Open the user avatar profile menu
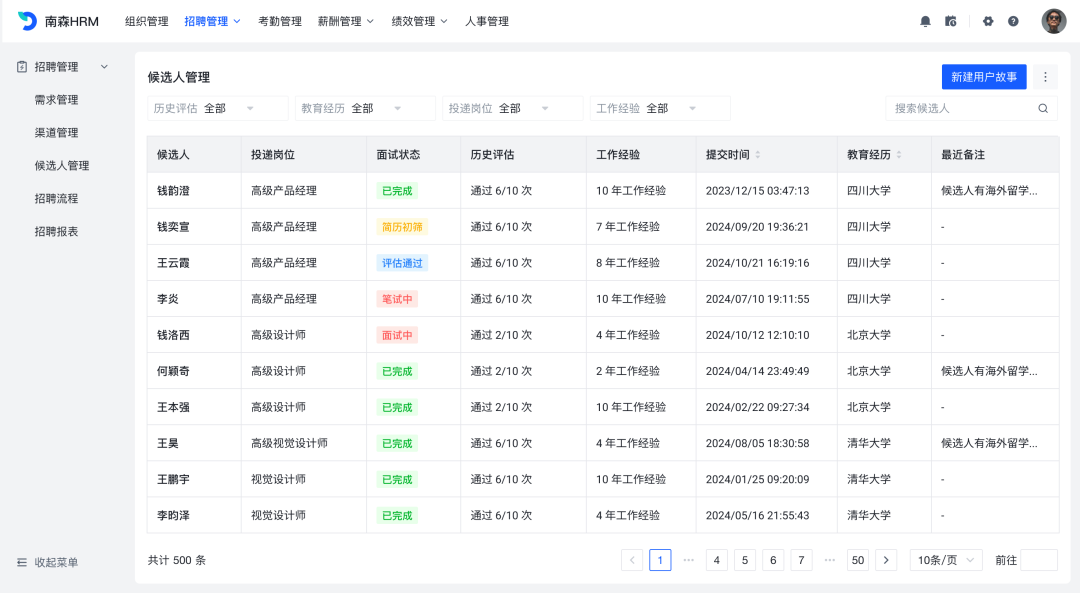This screenshot has height=593, width=1080. [1053, 21]
